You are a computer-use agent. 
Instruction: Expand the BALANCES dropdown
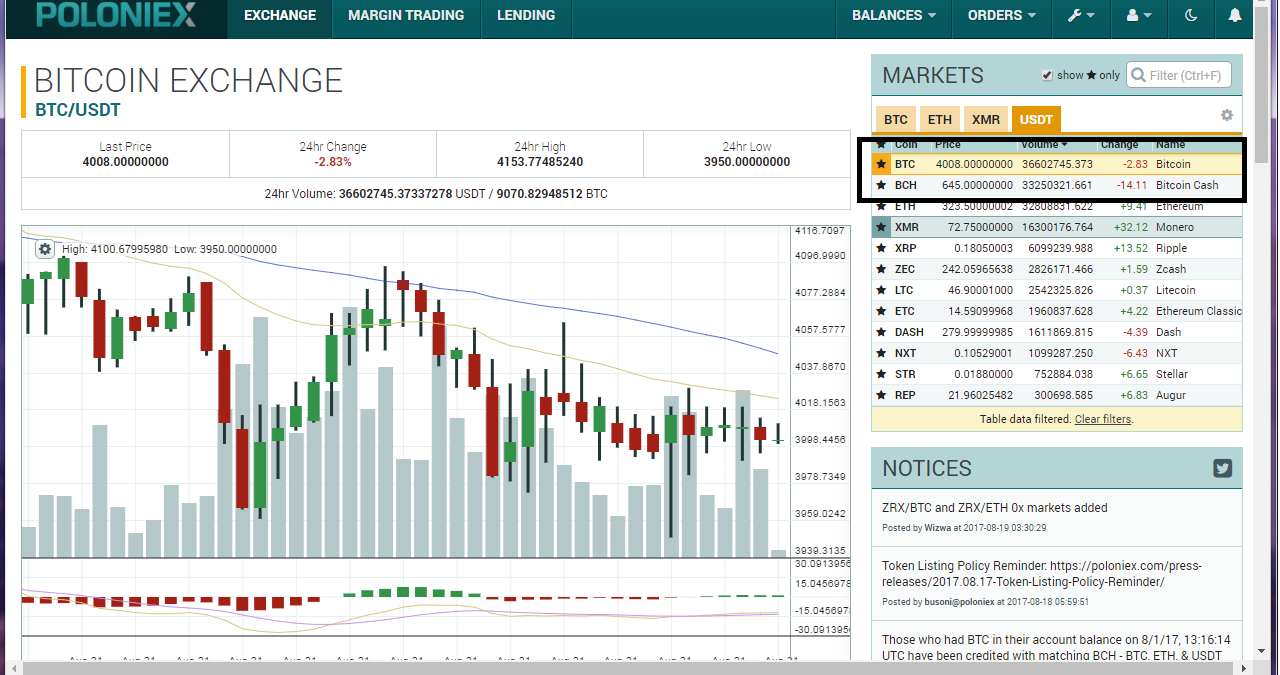pyautogui.click(x=894, y=15)
